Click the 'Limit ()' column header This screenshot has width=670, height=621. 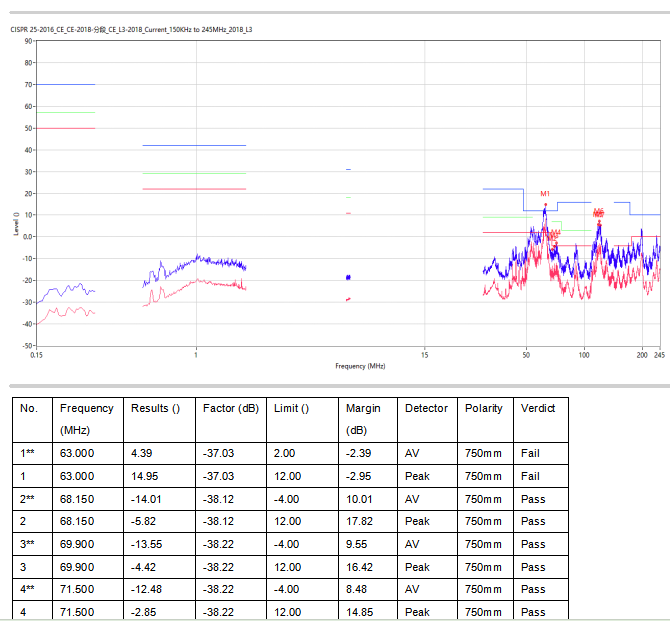pos(291,409)
